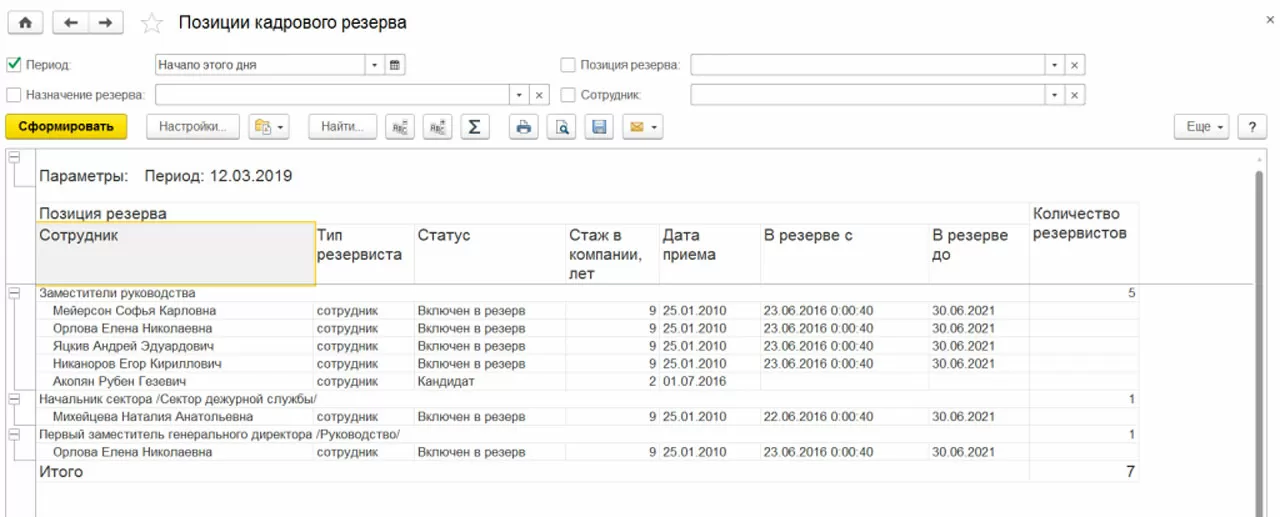Collapse the Начальник сектора group
This screenshot has height=517, width=1280.
[14, 399]
